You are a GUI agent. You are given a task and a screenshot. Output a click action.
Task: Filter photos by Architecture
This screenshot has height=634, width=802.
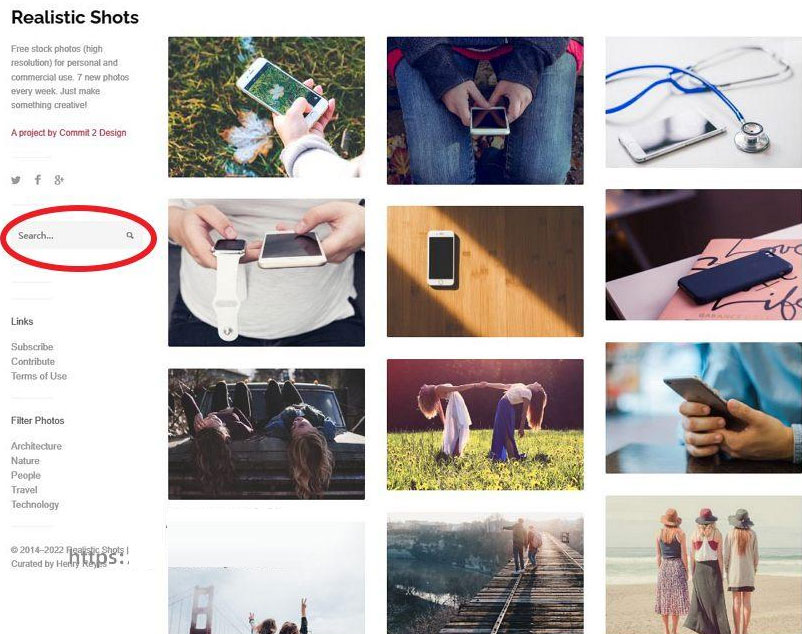(36, 446)
